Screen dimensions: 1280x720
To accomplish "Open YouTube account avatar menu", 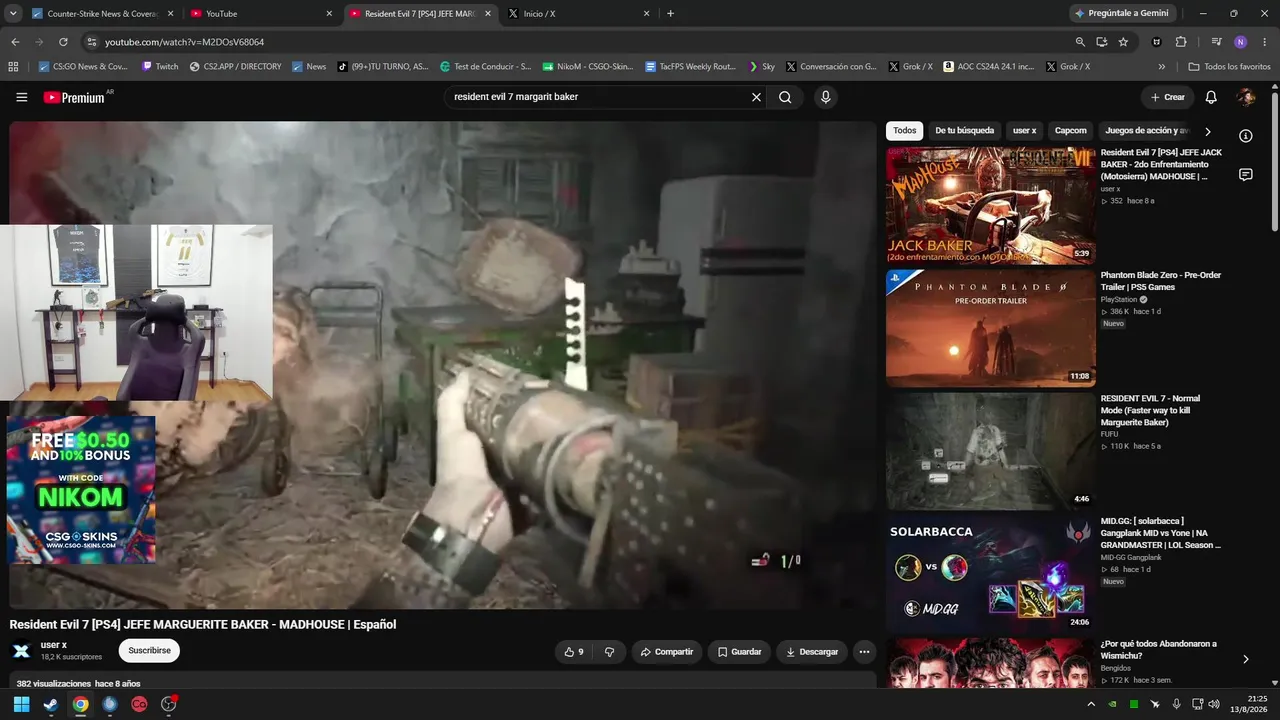I will (1246, 97).
